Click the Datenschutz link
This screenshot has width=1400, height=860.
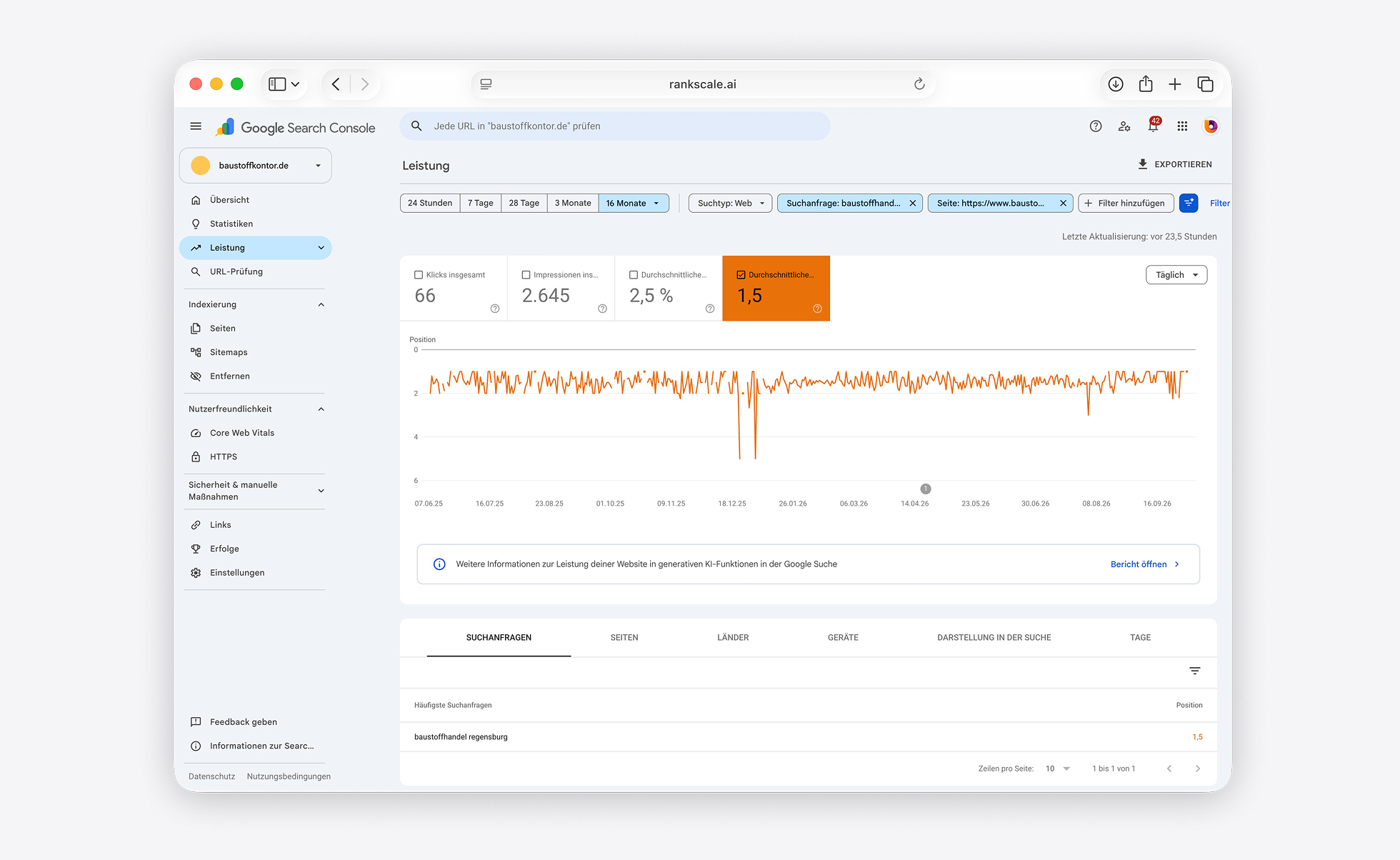[x=211, y=776]
